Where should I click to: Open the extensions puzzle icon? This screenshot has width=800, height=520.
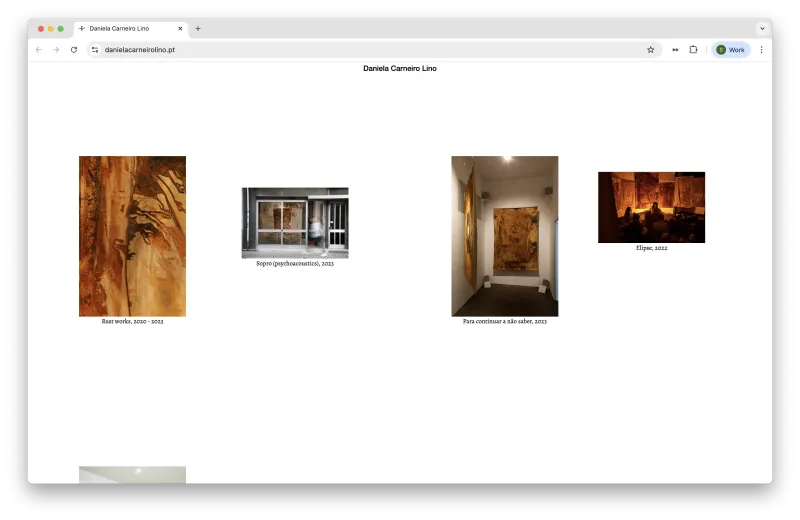click(693, 49)
